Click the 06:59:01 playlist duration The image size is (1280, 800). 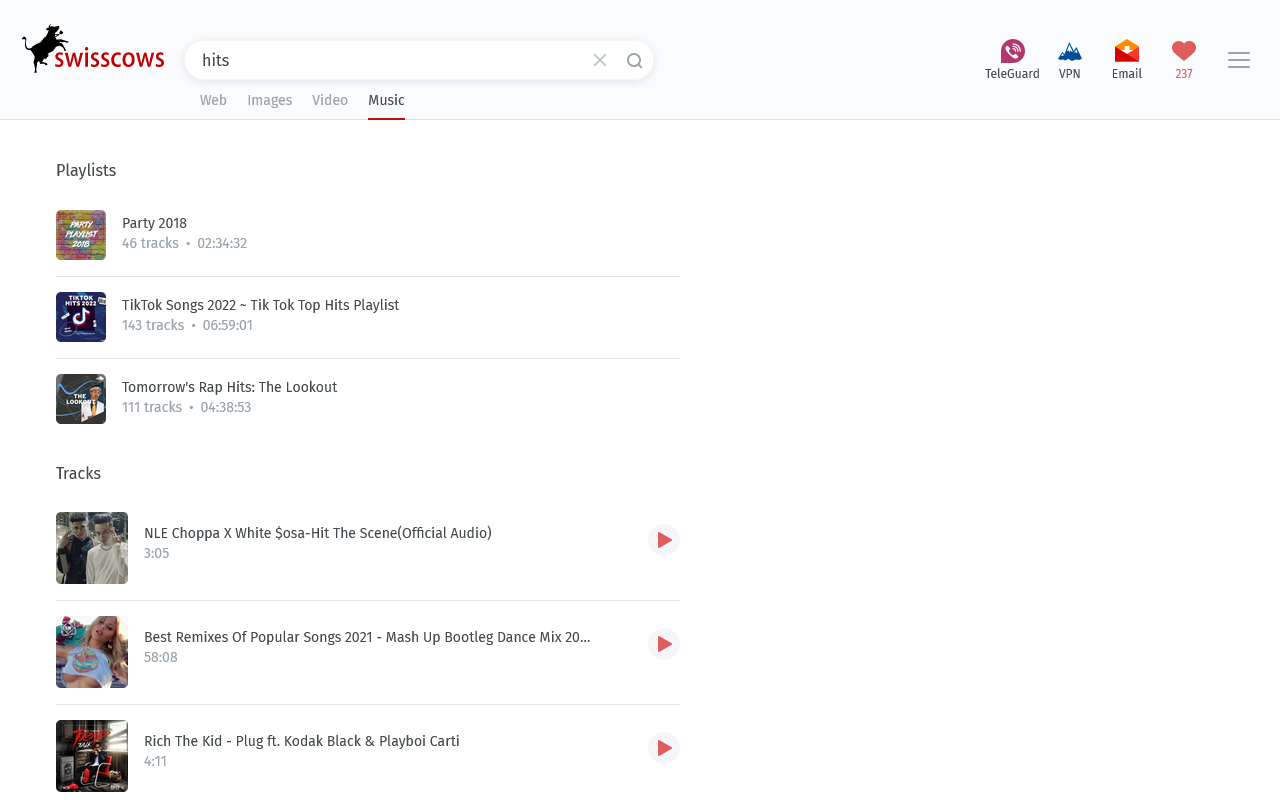tap(228, 326)
